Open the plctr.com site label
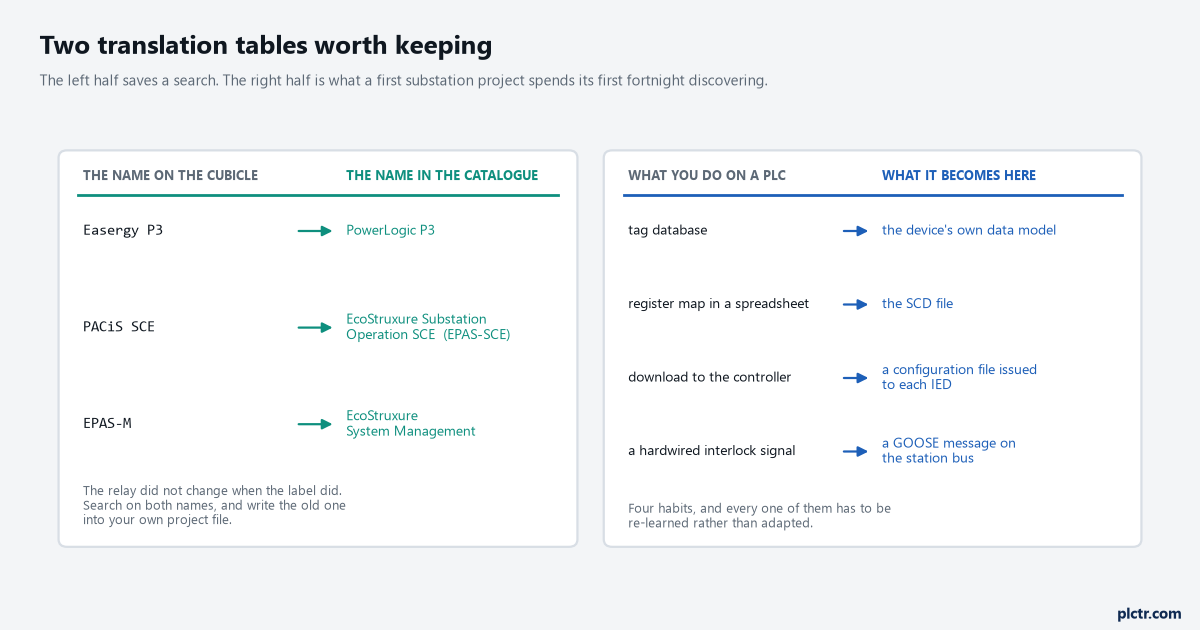 pos(1149,614)
